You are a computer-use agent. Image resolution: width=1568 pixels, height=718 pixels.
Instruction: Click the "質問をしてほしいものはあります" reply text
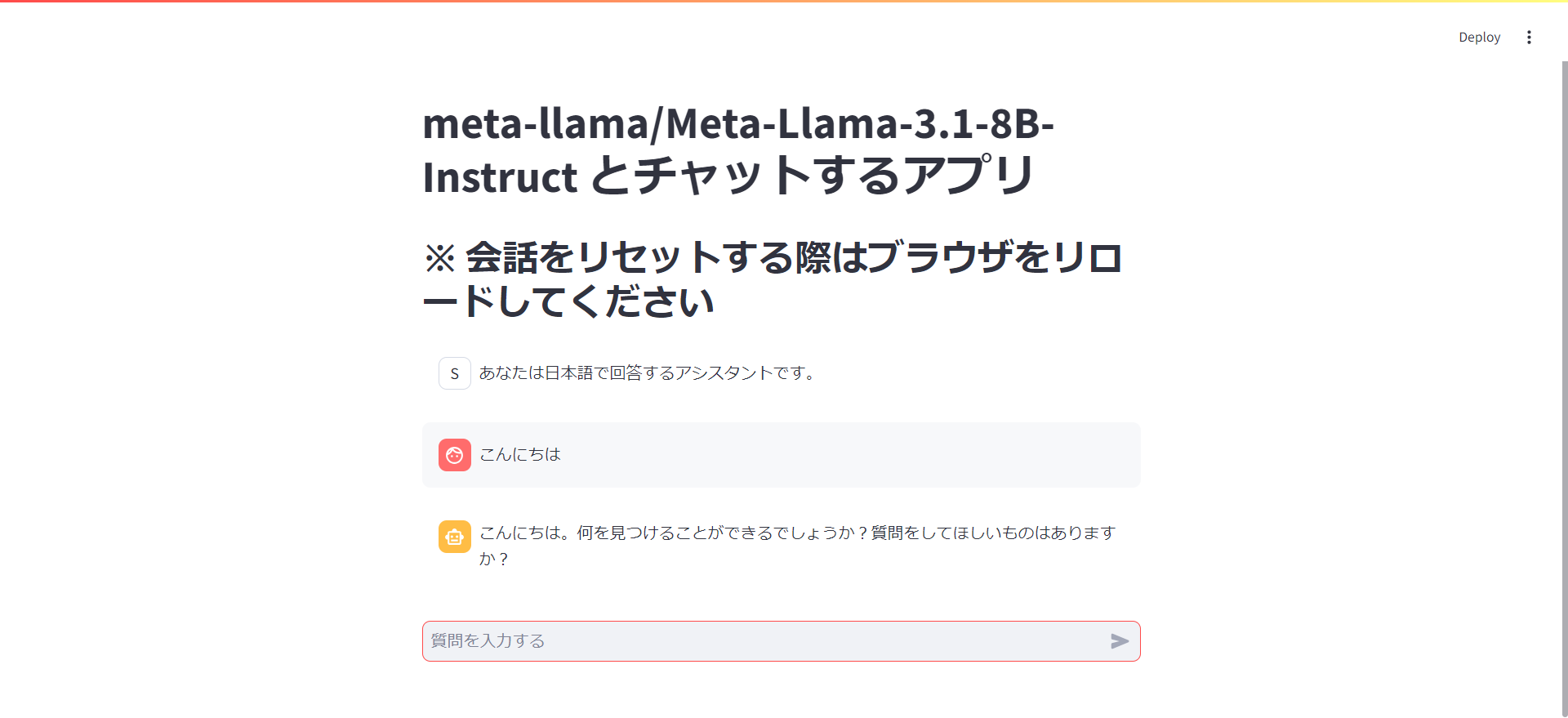992,533
